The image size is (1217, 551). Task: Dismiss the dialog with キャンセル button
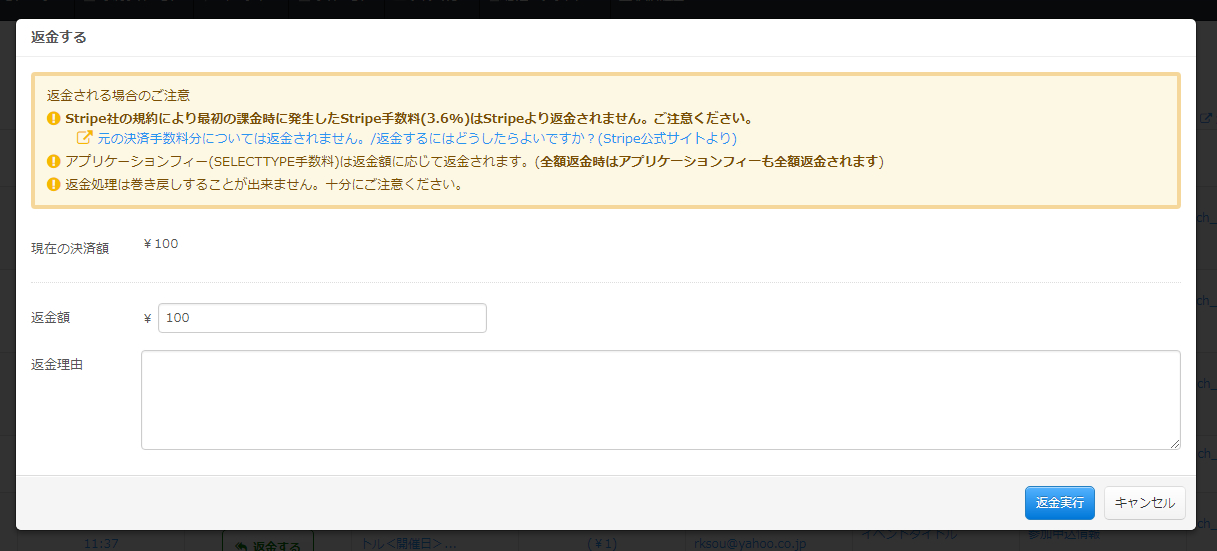(x=1144, y=503)
